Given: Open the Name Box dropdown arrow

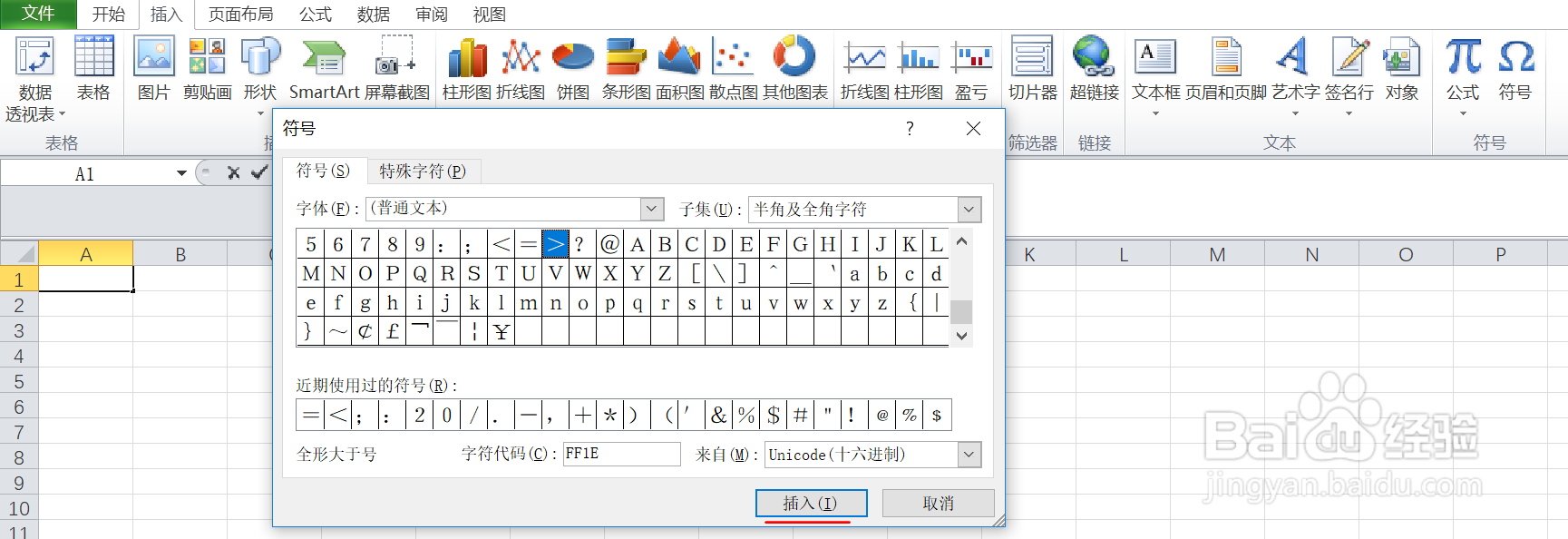Looking at the screenshot, I should 181,173.
